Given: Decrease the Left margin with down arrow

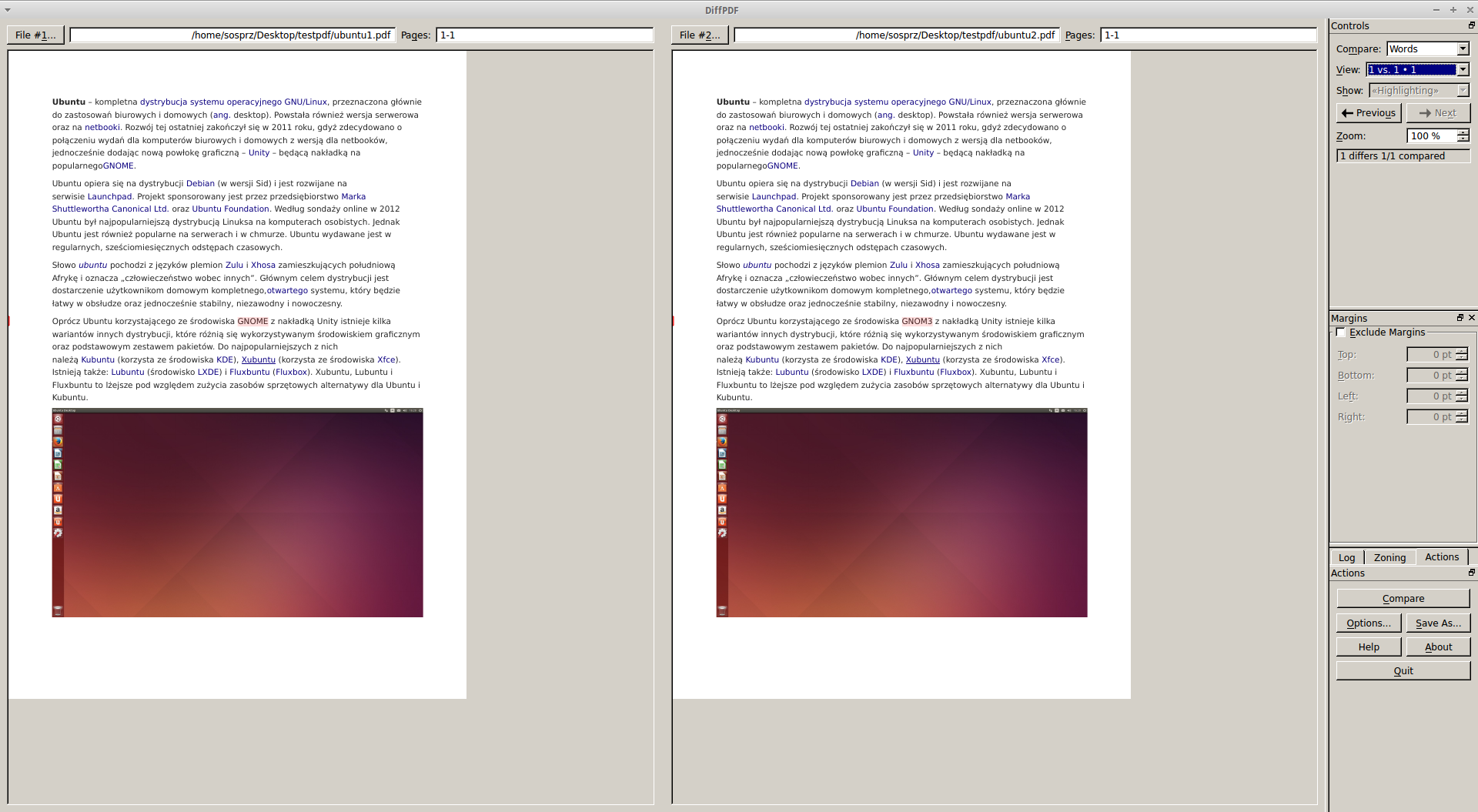Looking at the screenshot, I should pyautogui.click(x=1462, y=399).
